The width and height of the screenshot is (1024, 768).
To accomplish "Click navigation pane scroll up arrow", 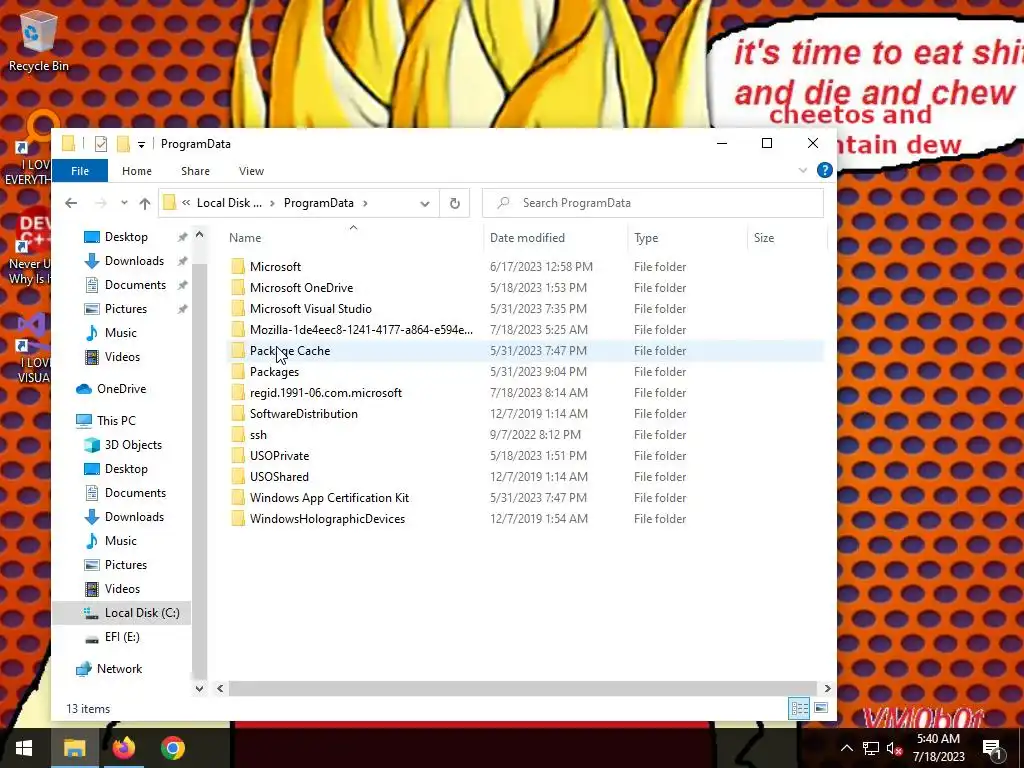I will click(199, 234).
